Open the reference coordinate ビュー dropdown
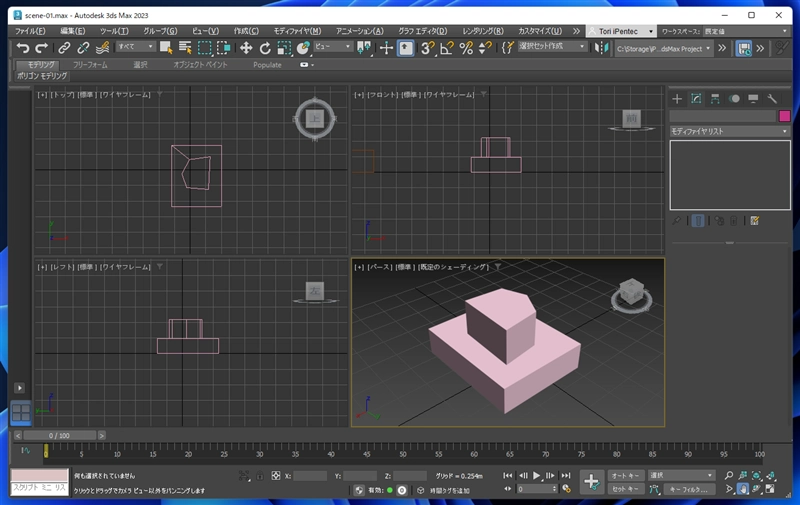The width and height of the screenshot is (800, 505). (333, 46)
